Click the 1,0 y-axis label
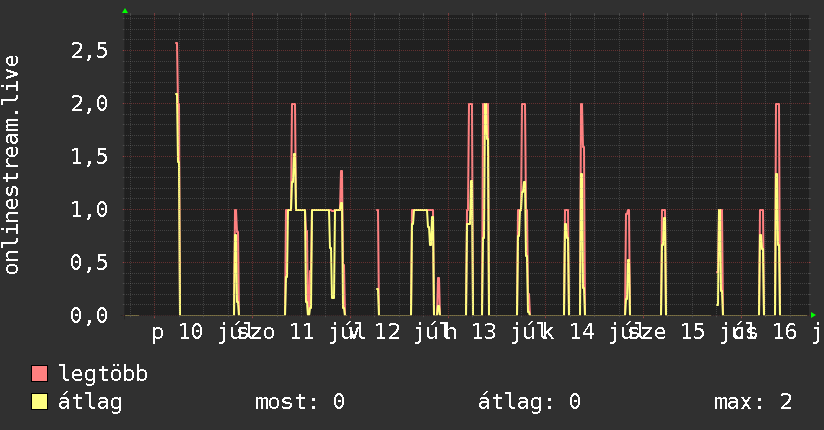Screen dimensions: 824x430 (89, 209)
